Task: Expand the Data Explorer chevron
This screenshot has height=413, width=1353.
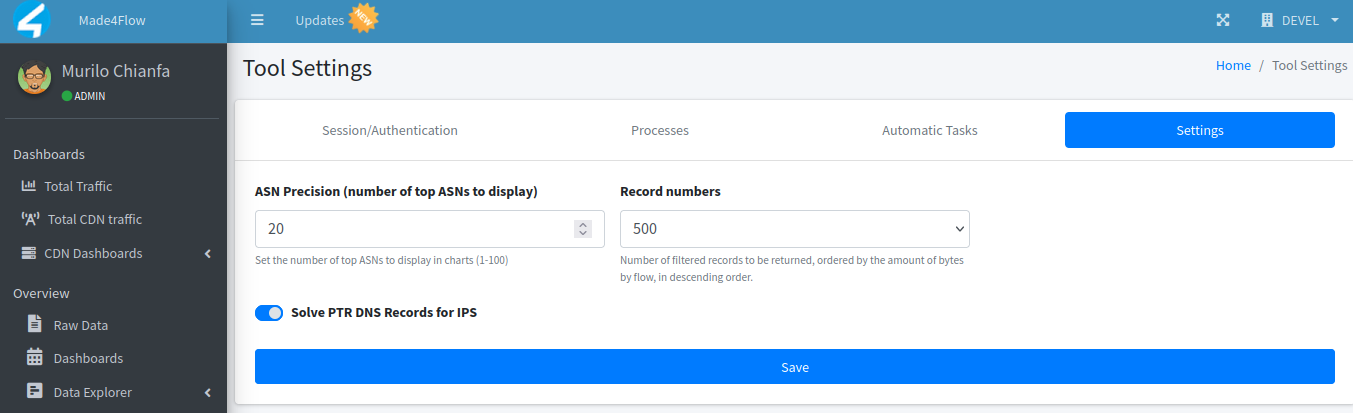Action: tap(208, 392)
